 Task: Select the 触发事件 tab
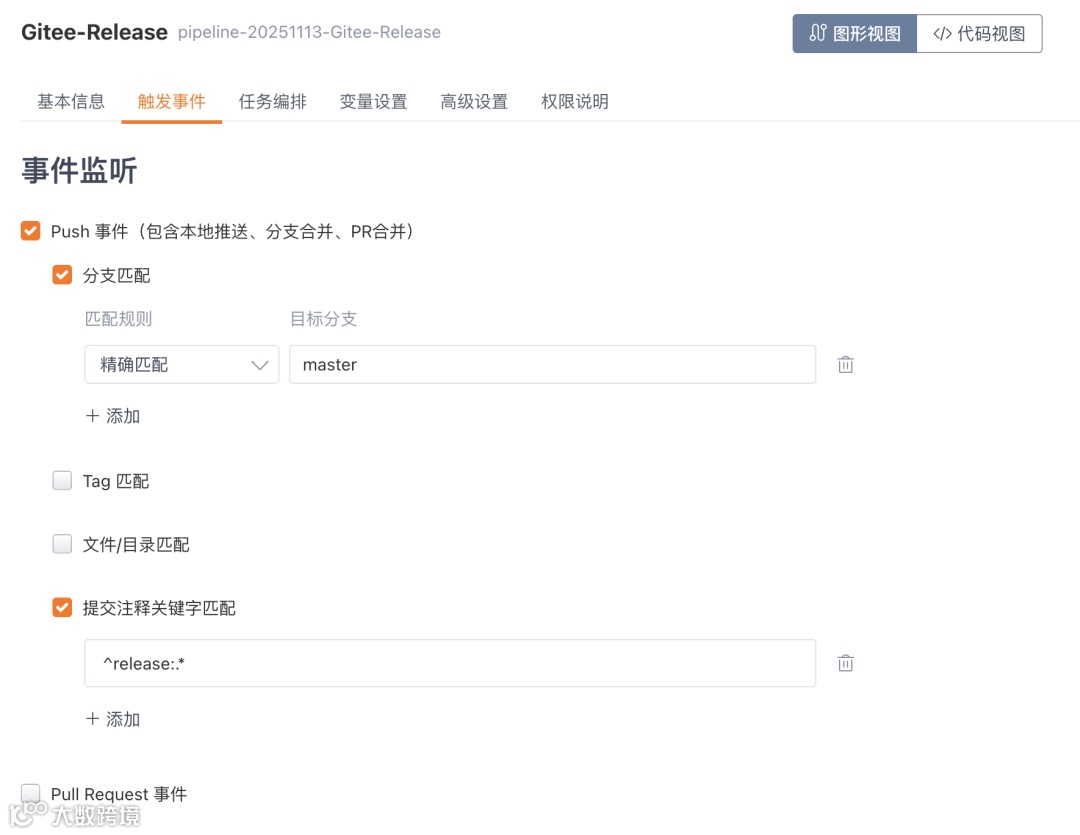172,101
